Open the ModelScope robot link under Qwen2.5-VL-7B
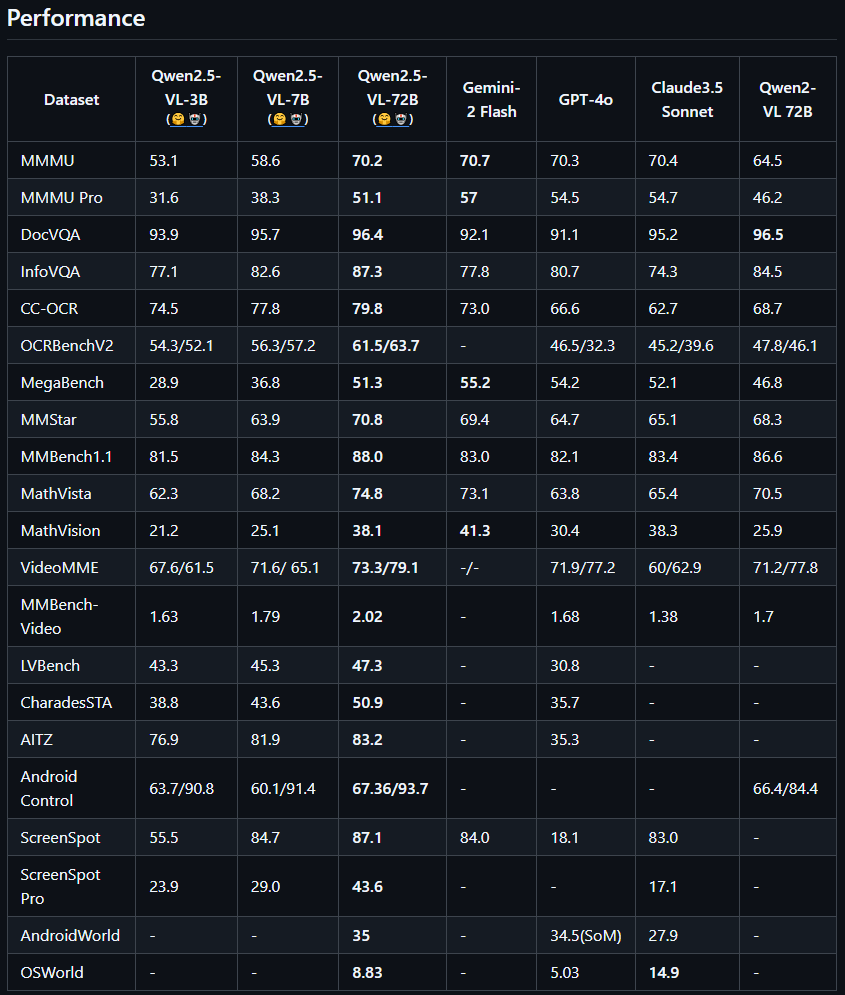The image size is (845, 995). click(296, 119)
